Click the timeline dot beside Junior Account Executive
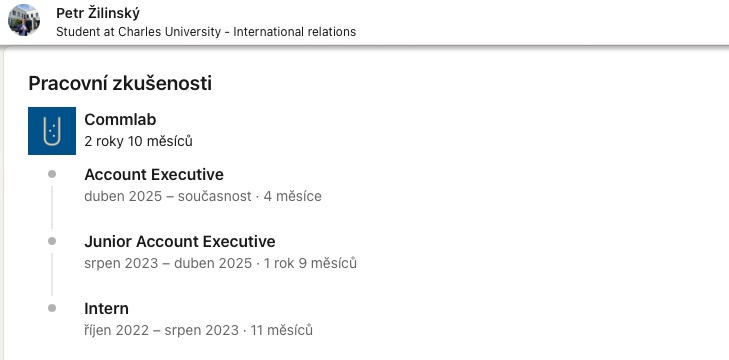The image size is (729, 360). (52, 241)
